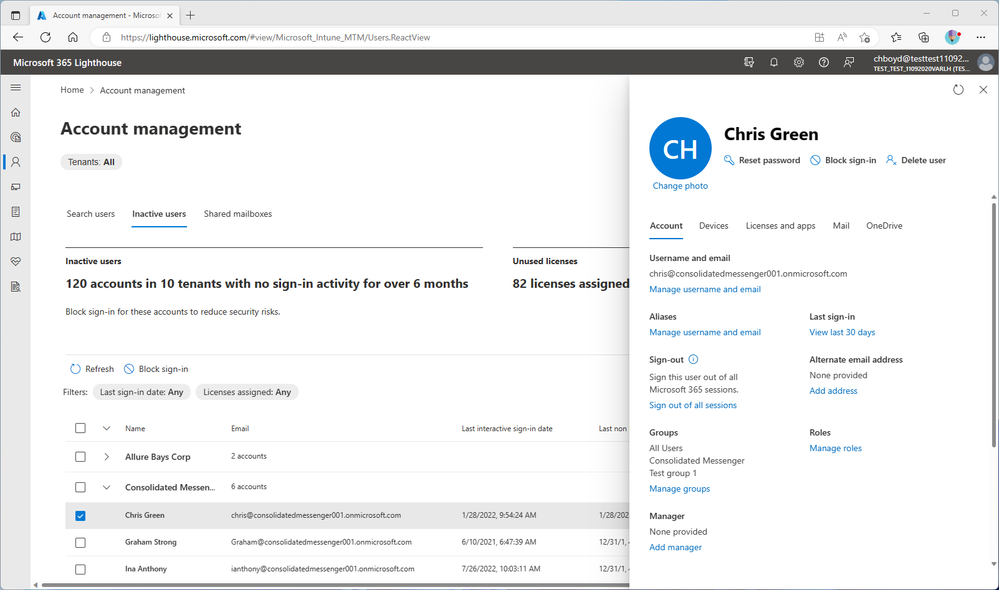Screen dimensions: 999x590
Task: Open the Licenses assigned filter
Action: click(x=247, y=392)
